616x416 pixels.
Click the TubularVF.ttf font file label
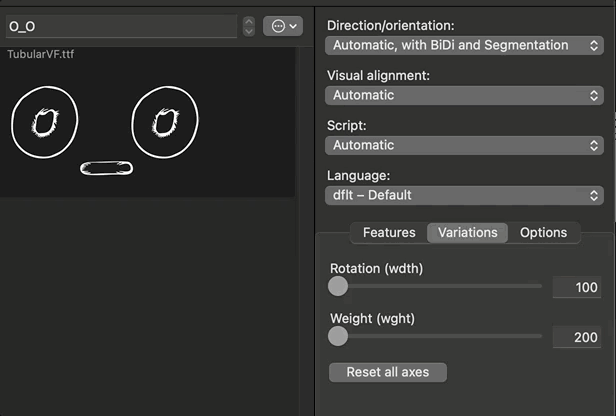(x=41, y=53)
